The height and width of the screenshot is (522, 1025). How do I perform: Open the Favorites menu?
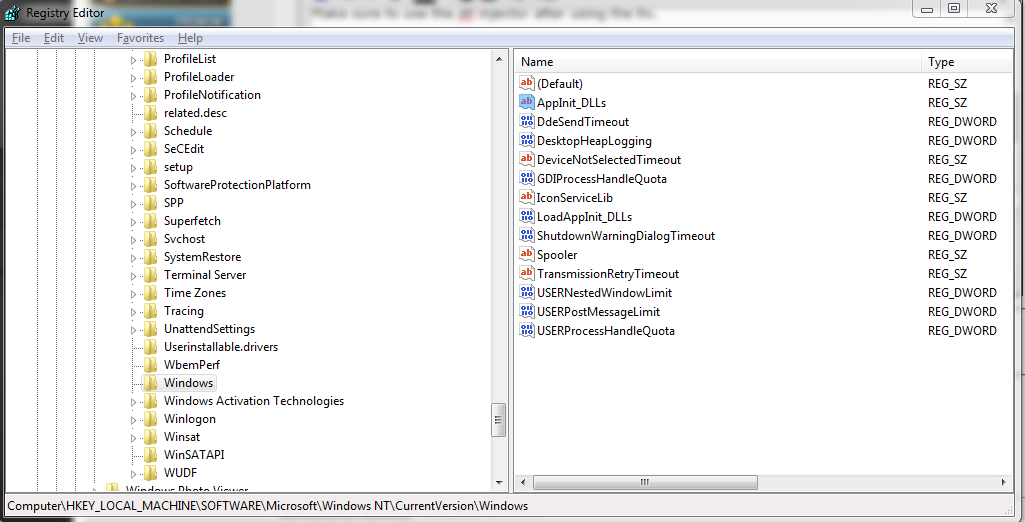point(141,38)
